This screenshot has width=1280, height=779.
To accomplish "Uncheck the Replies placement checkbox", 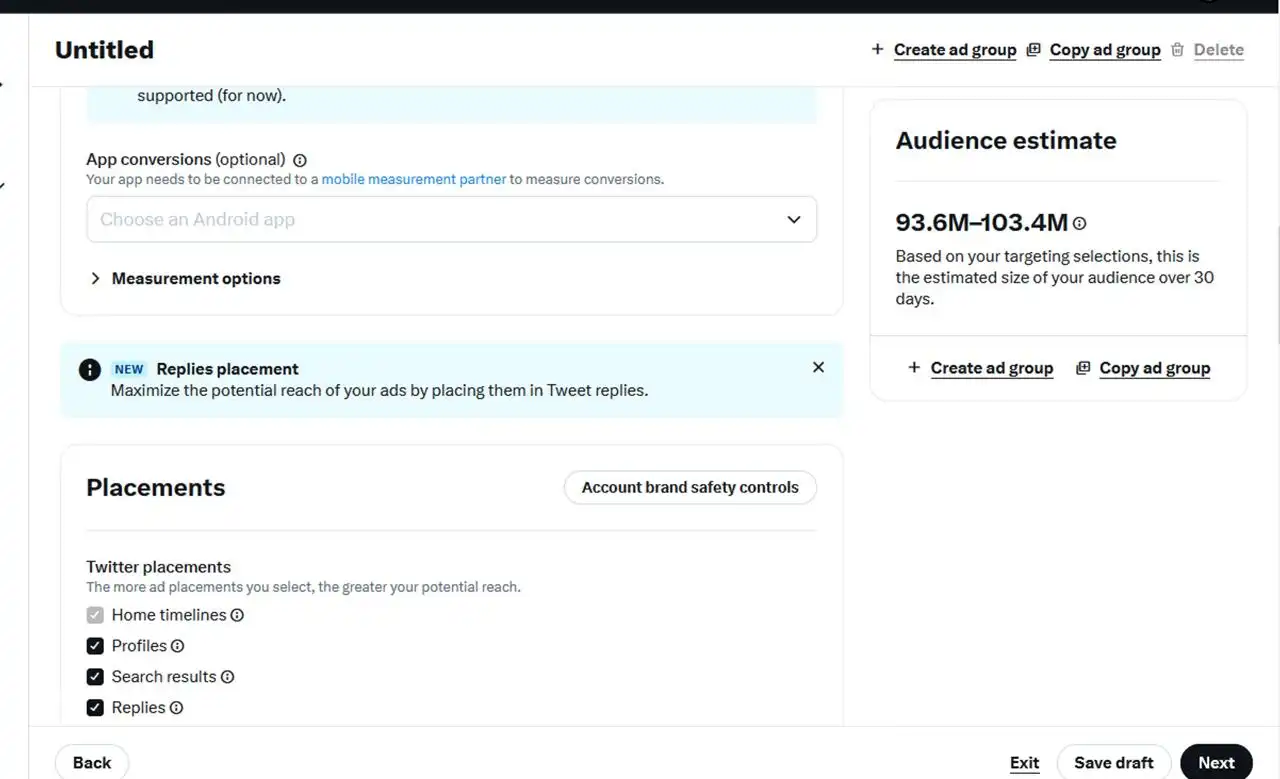I will [95, 708].
